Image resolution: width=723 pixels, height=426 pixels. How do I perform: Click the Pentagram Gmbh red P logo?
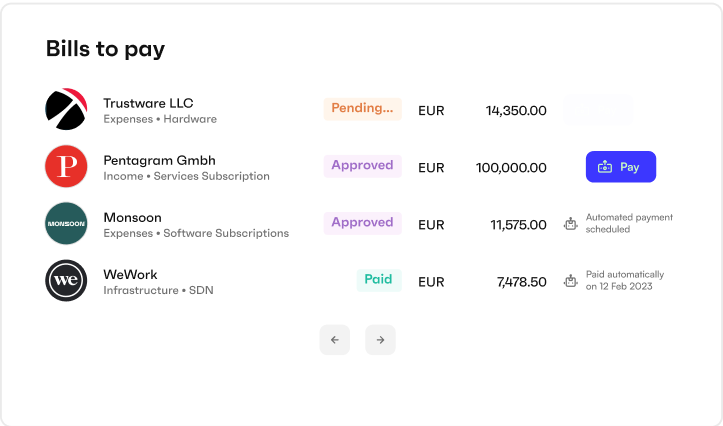tap(66, 166)
